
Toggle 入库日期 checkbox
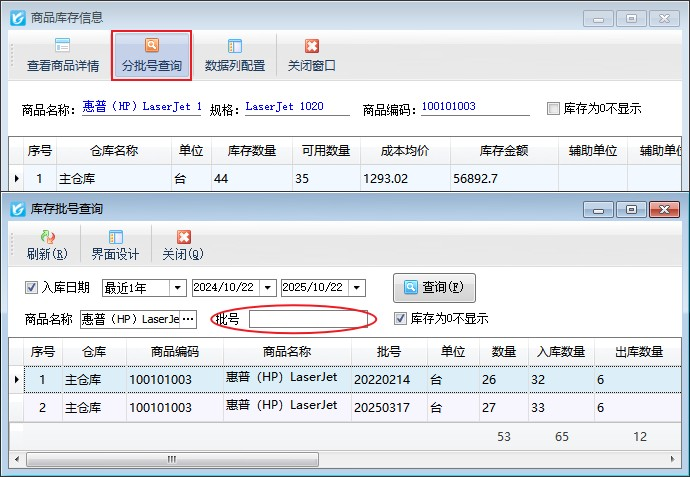click(31, 288)
